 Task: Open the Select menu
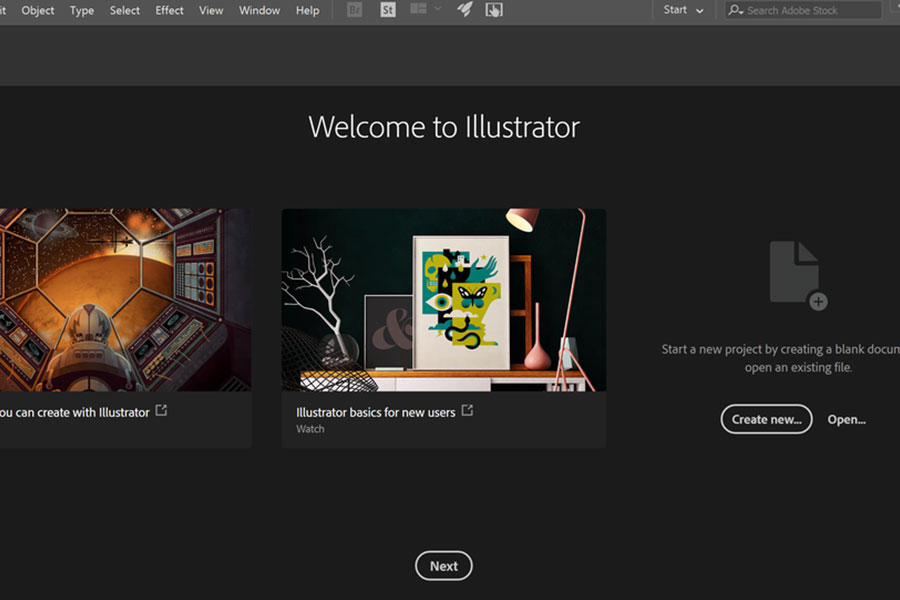click(x=125, y=10)
